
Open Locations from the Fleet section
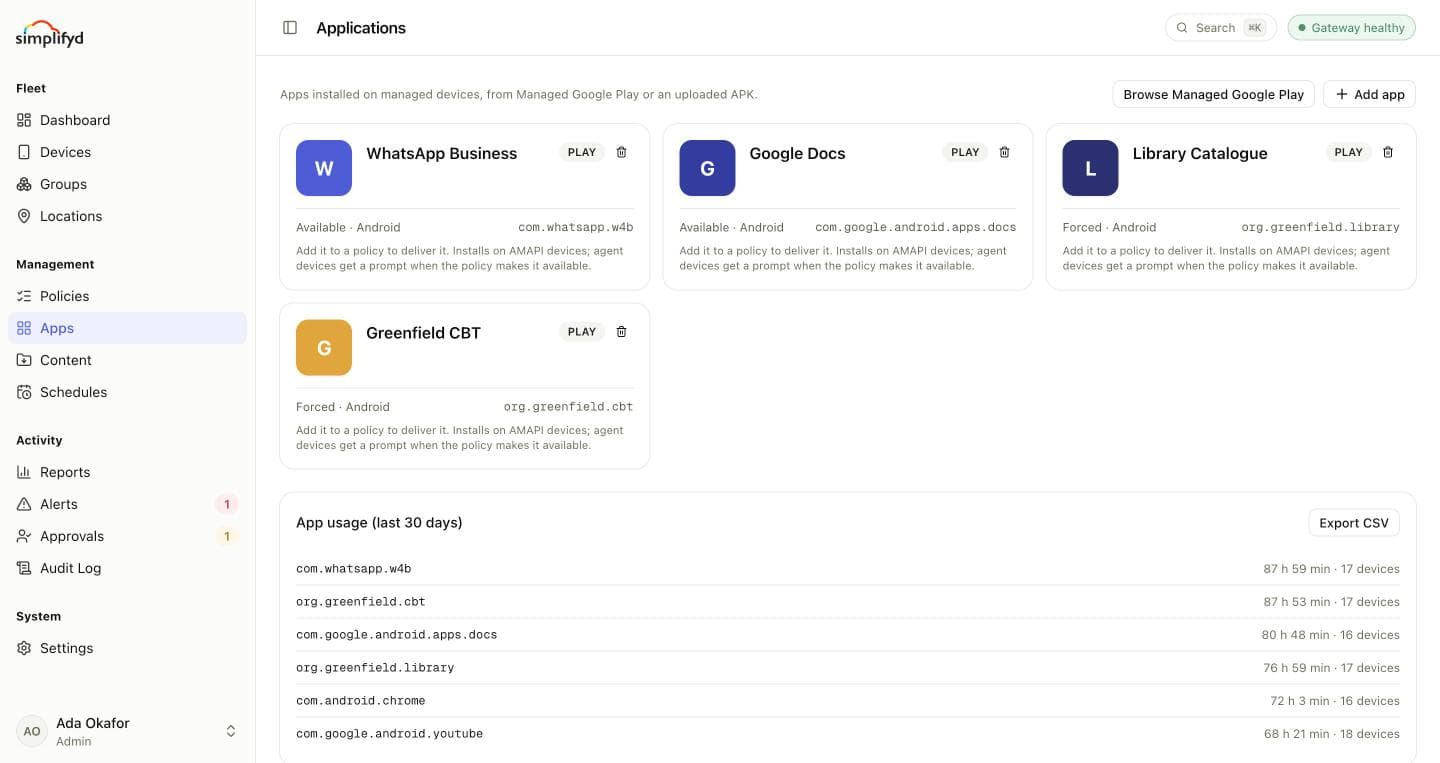click(127, 216)
